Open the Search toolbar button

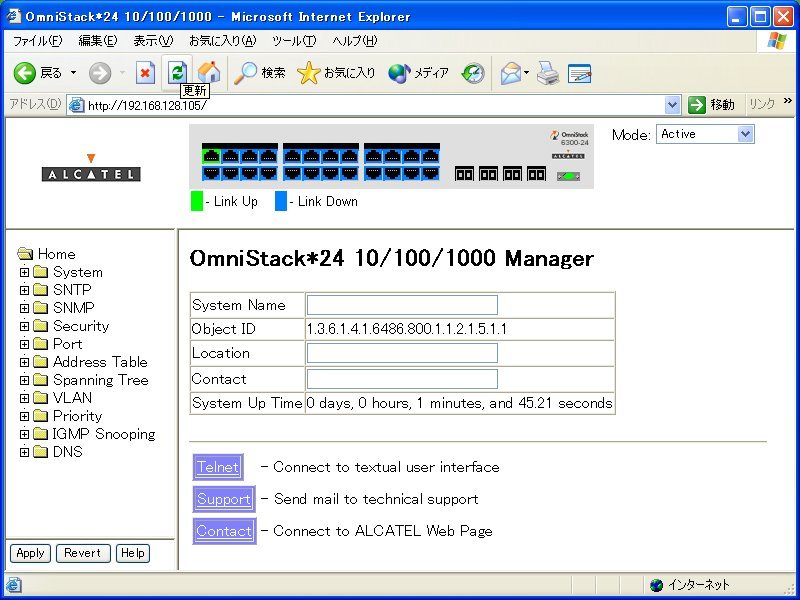(x=260, y=73)
